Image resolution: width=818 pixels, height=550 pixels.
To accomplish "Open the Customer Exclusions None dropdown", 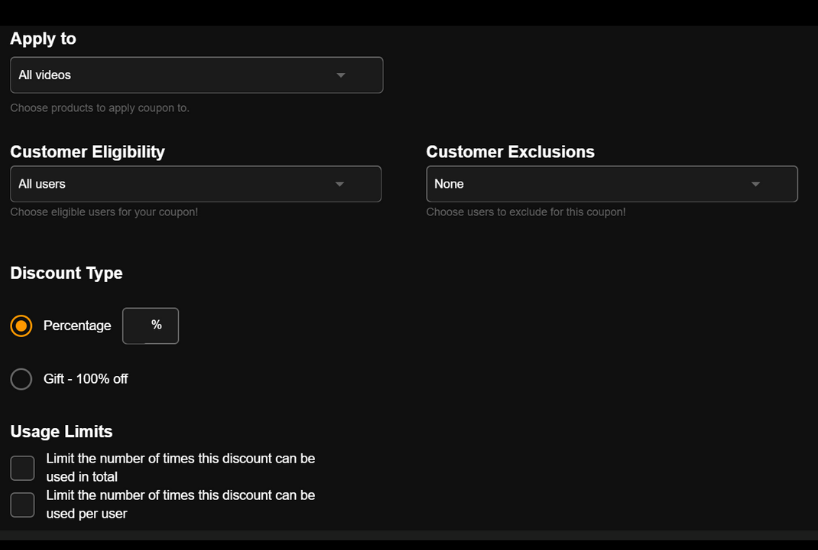I will 612,184.
